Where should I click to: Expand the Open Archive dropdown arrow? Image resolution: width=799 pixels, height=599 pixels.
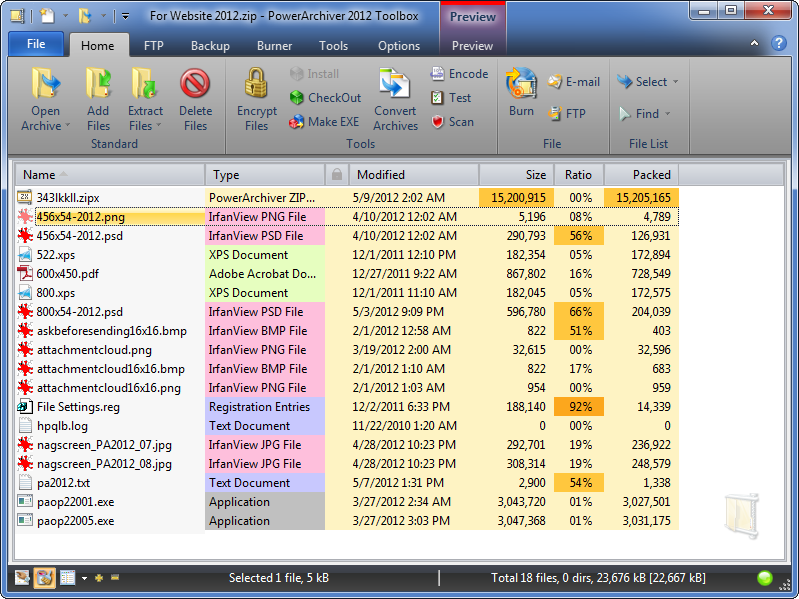[67, 125]
